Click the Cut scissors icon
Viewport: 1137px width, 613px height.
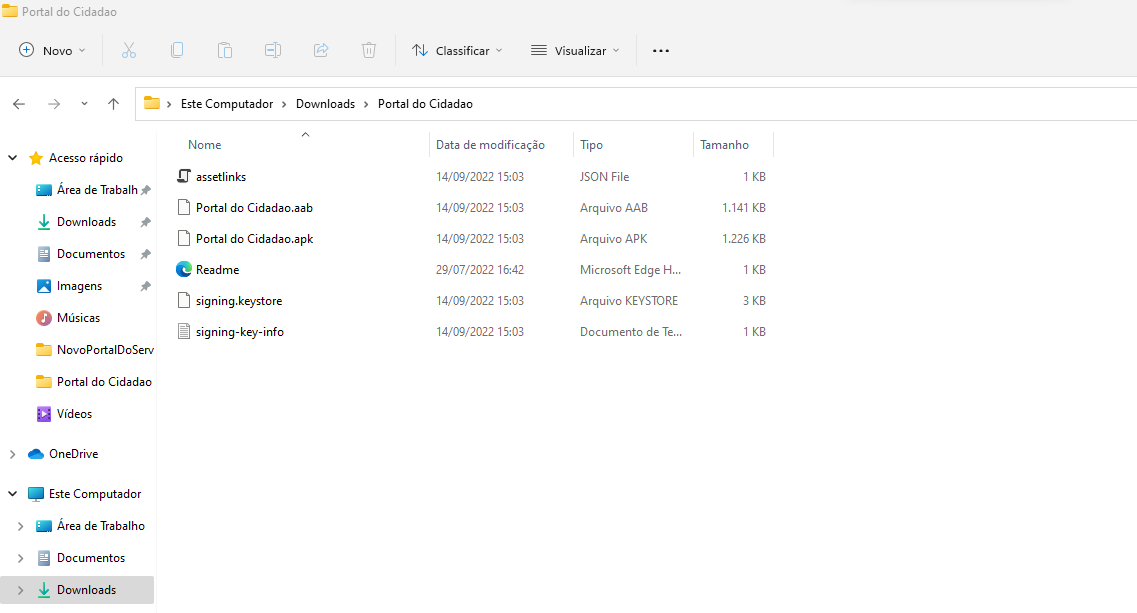[129, 50]
